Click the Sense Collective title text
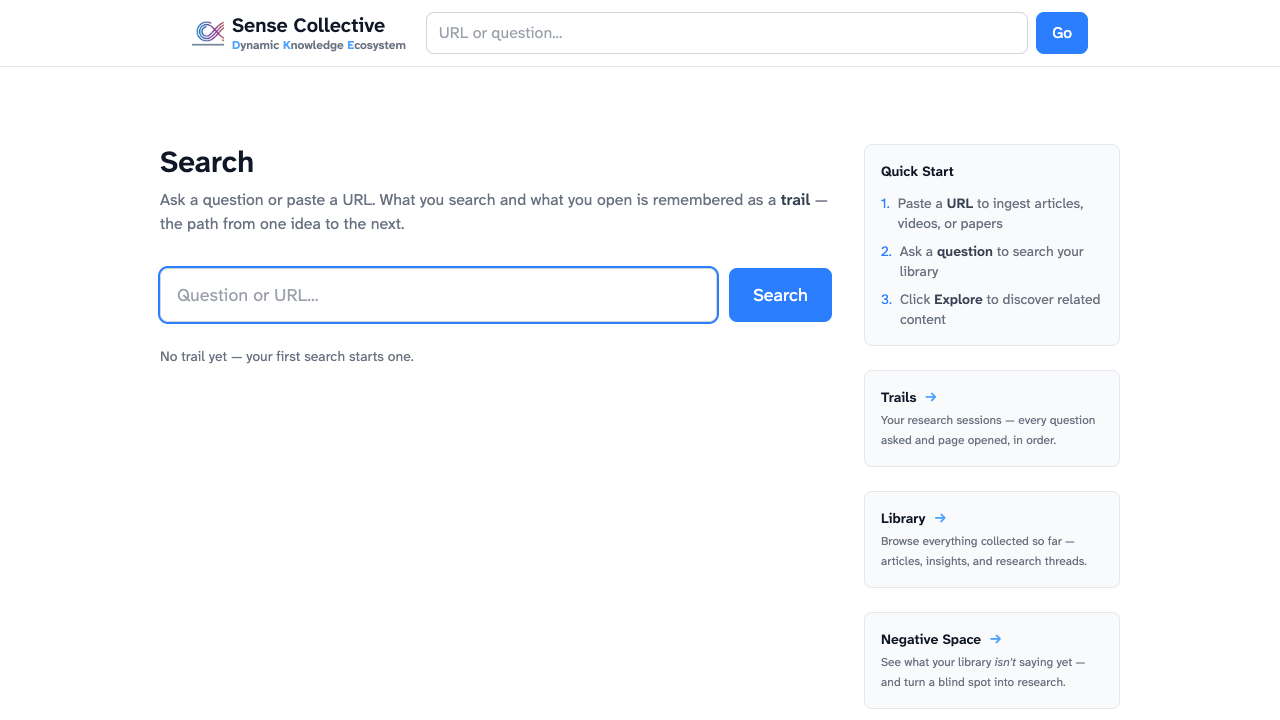This screenshot has height=720, width=1280. [308, 25]
